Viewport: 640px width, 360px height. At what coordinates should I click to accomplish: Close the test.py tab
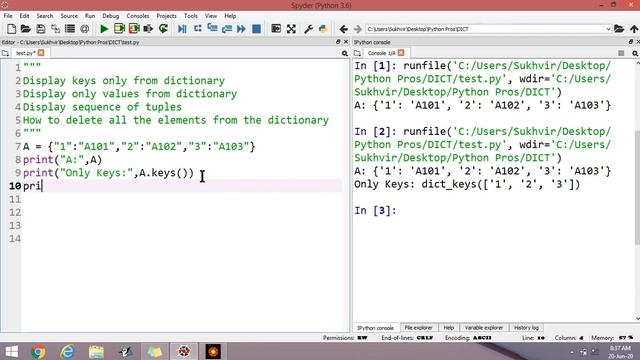pos(41,53)
